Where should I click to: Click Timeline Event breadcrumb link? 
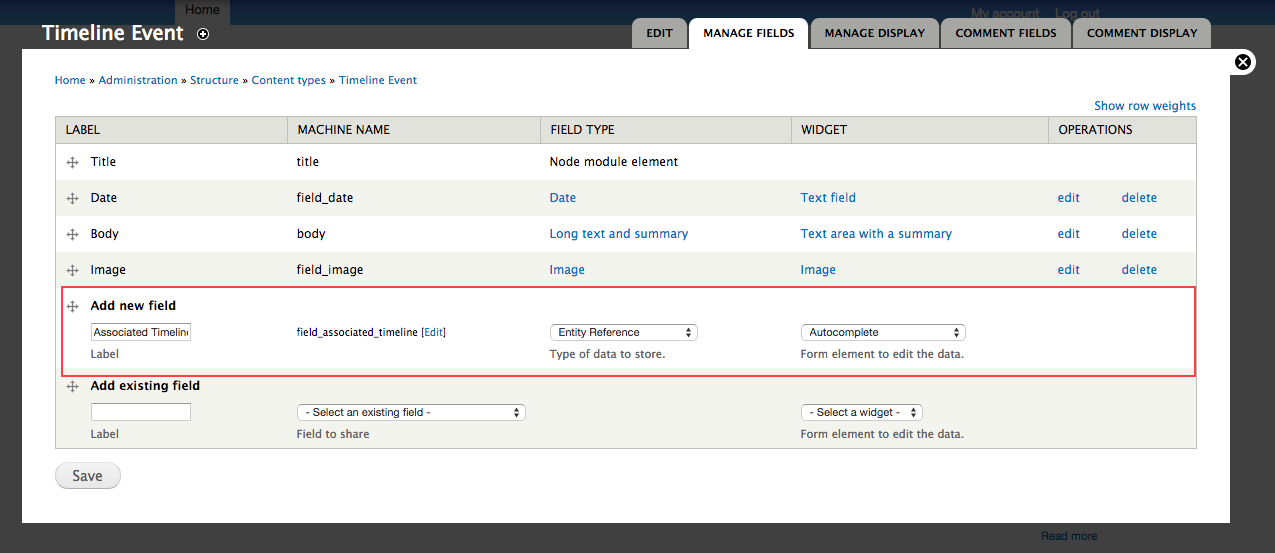click(378, 80)
